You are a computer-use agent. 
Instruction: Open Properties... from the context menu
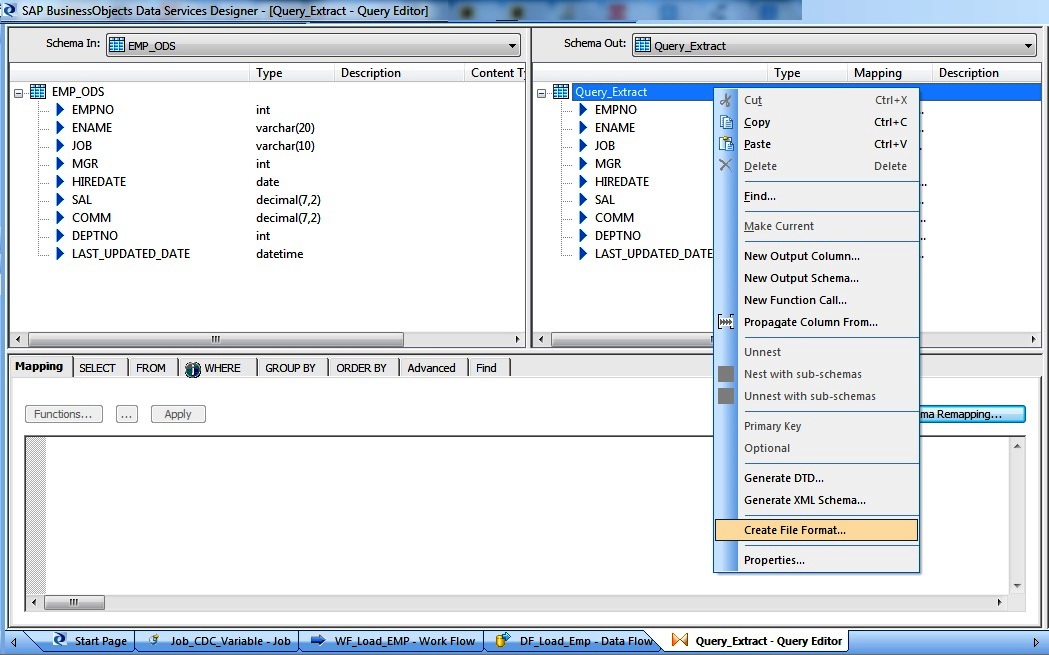point(817,560)
